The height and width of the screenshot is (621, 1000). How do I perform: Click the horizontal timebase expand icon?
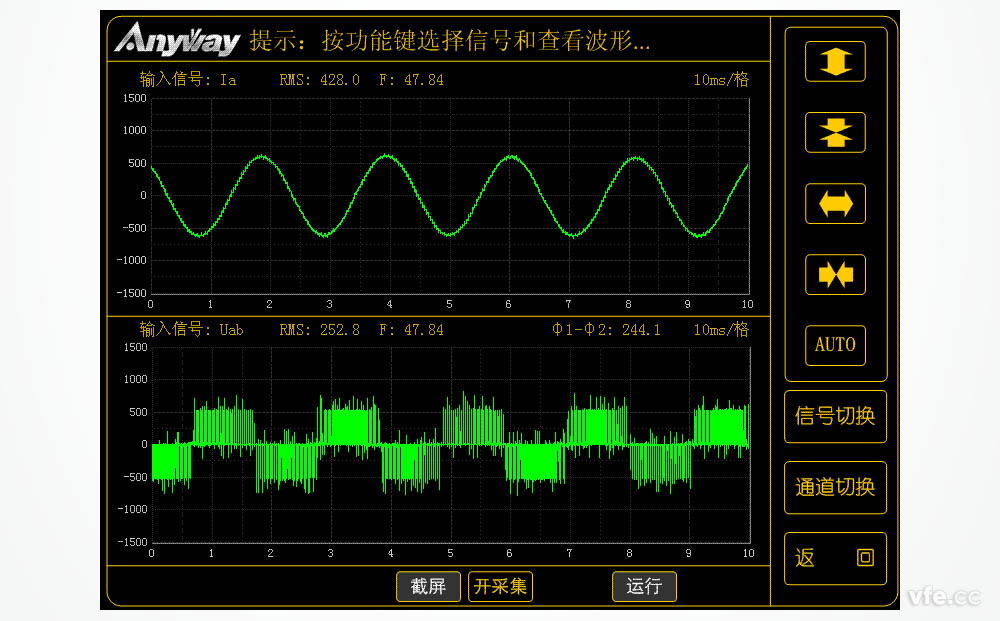pos(835,203)
